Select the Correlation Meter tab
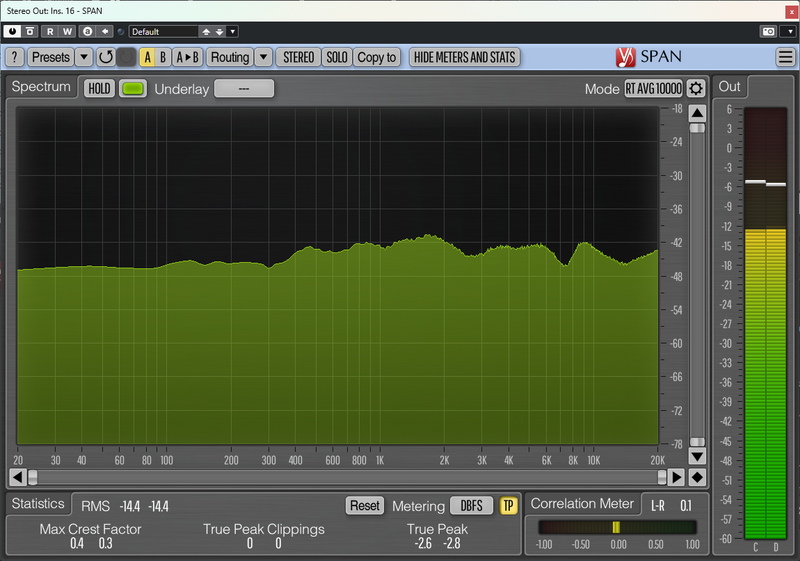This screenshot has height=561, width=800. pyautogui.click(x=582, y=504)
